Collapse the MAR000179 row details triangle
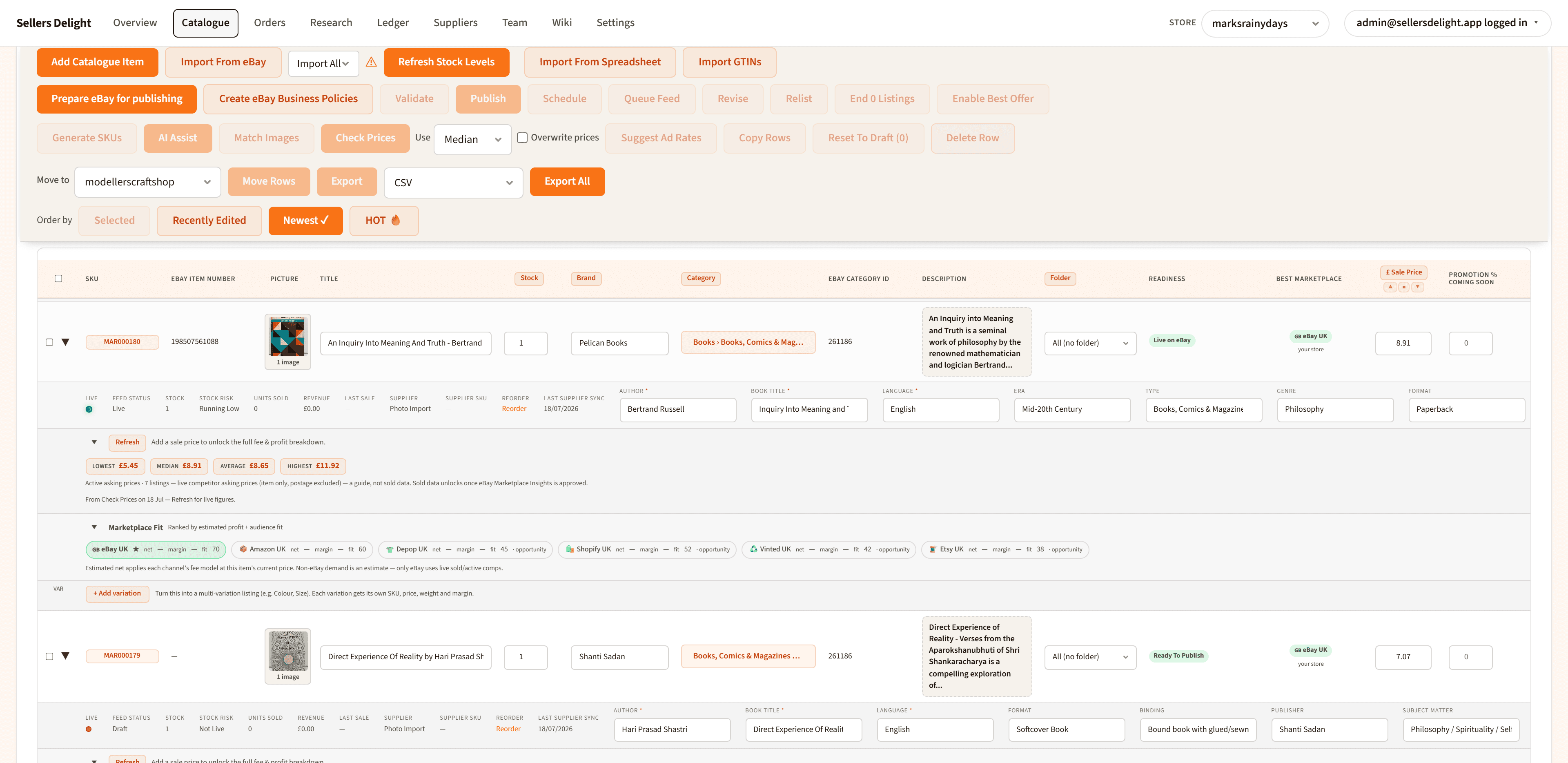Viewport: 1568px width, 763px height. pyautogui.click(x=66, y=656)
